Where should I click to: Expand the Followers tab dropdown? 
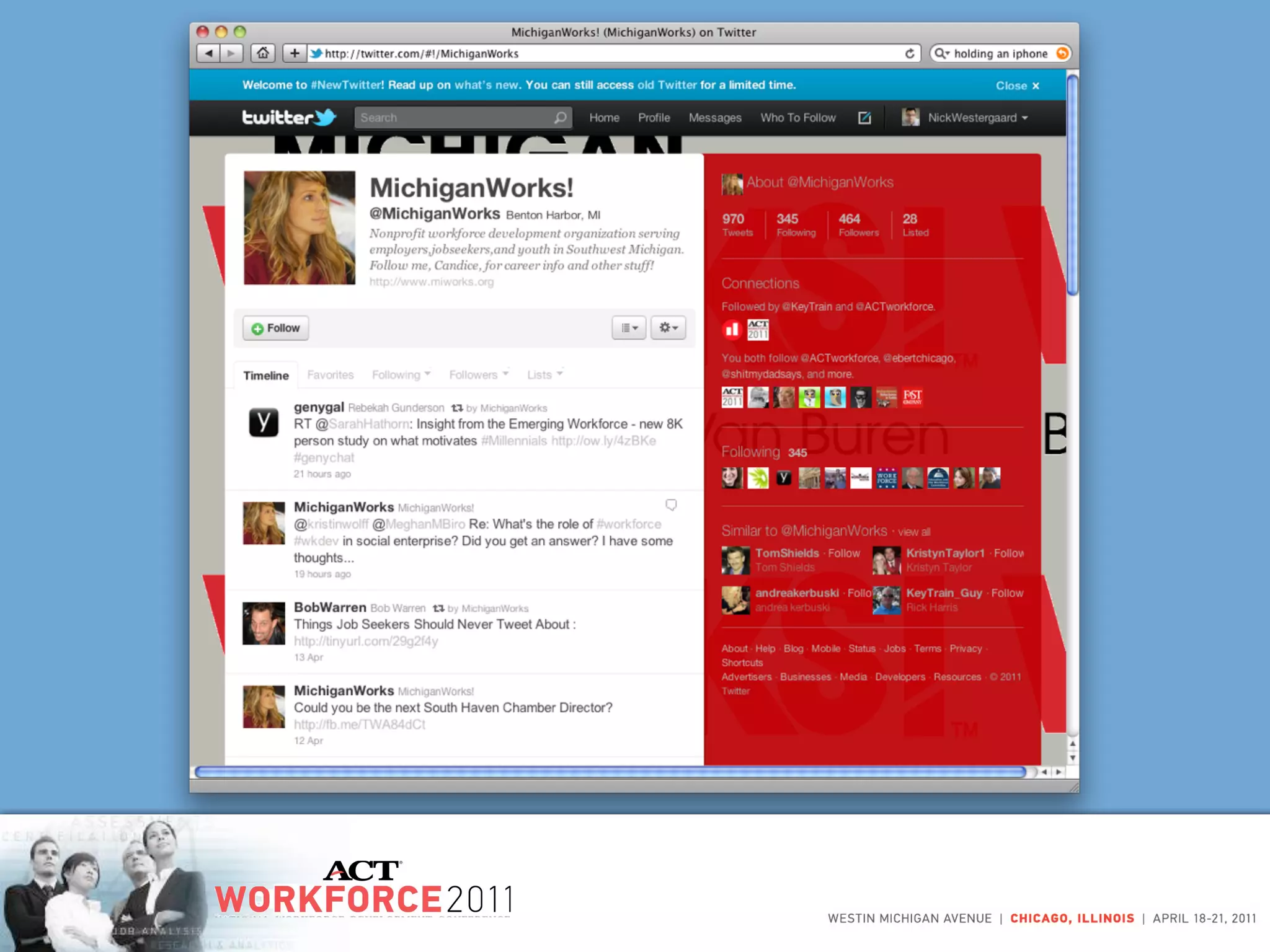[479, 375]
